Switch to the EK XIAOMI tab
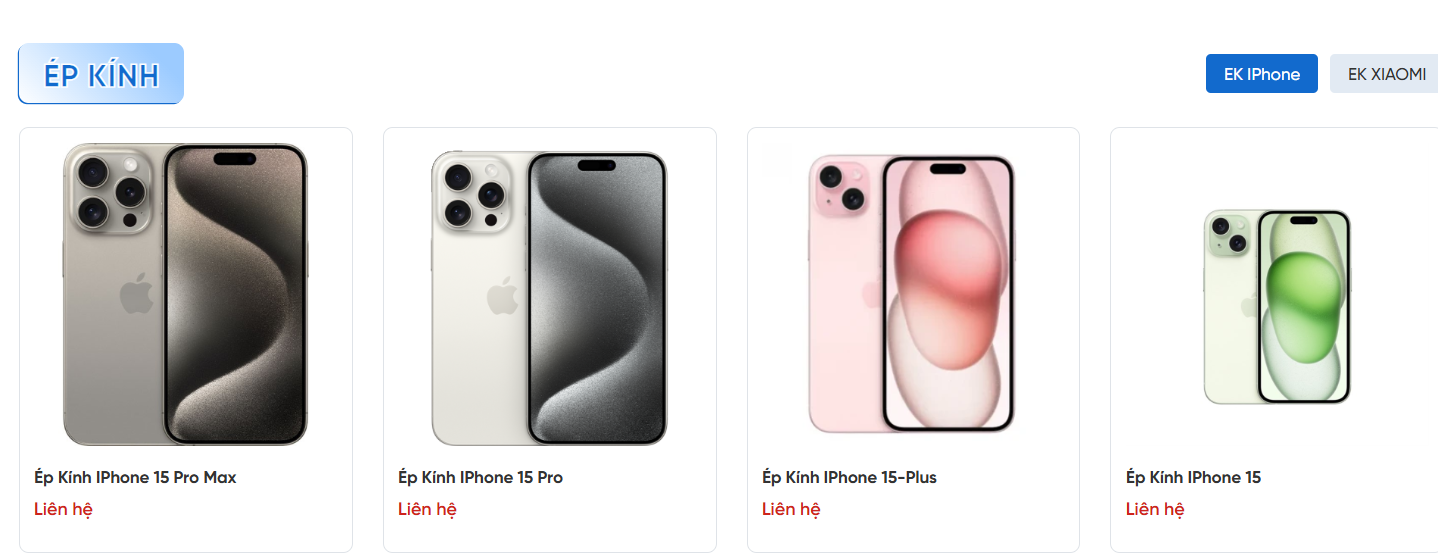Image resolution: width=1438 pixels, height=553 pixels. (1384, 74)
